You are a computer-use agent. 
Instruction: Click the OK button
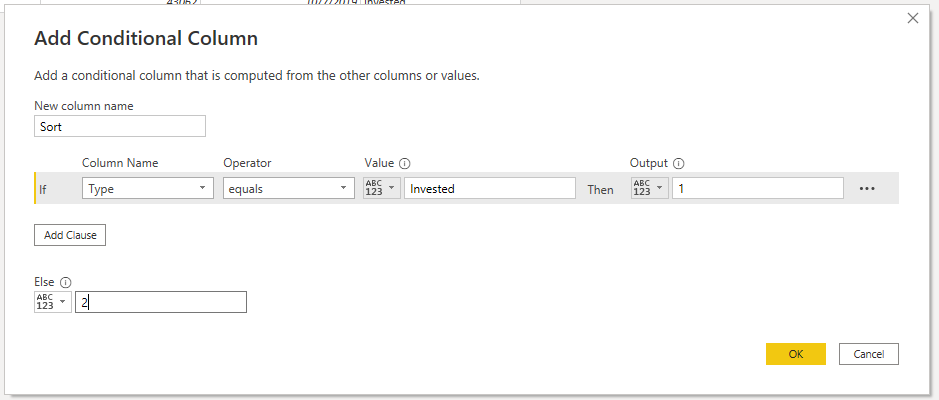pyautogui.click(x=795, y=354)
